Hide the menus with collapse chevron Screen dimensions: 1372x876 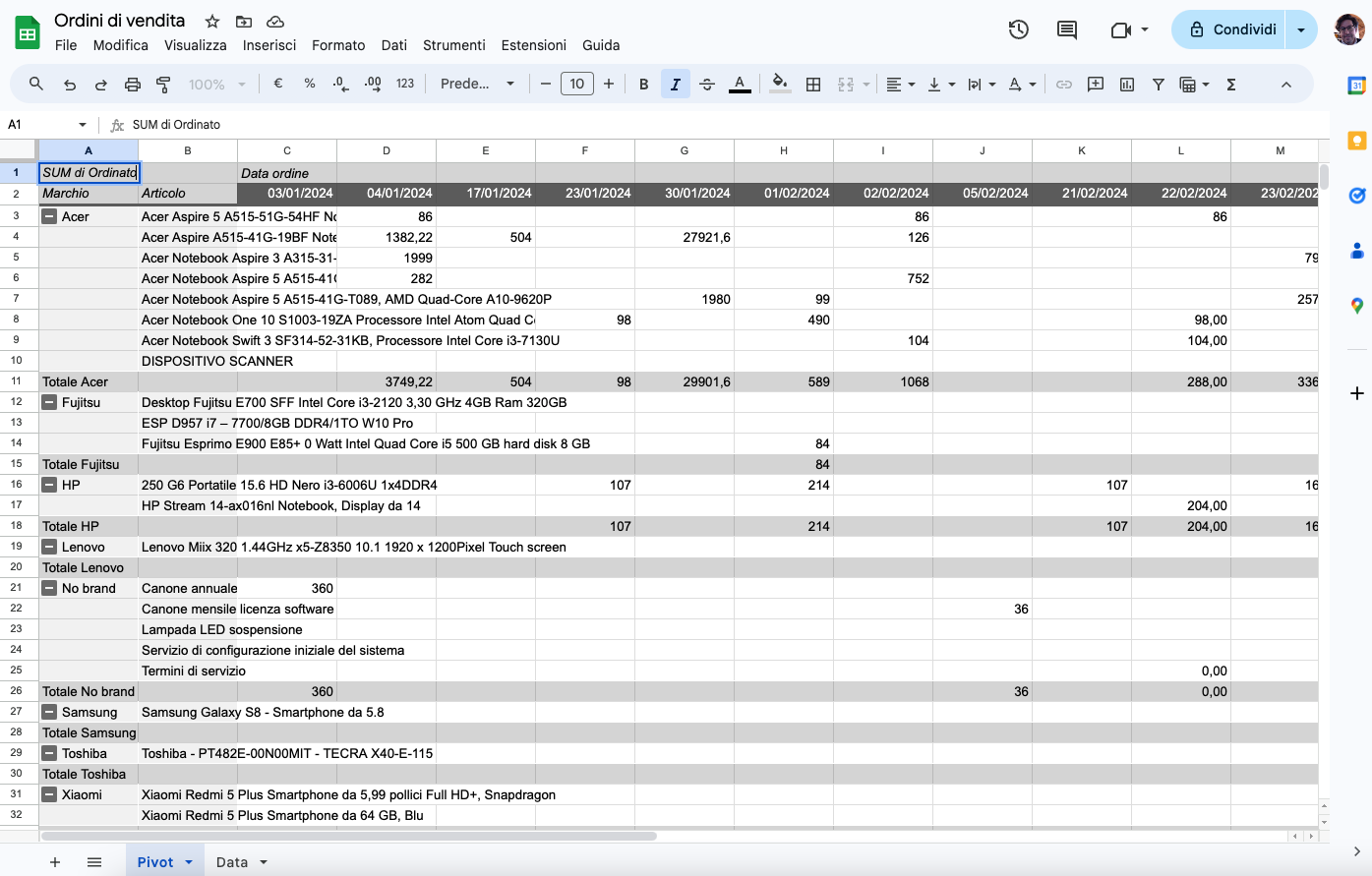coord(1285,85)
